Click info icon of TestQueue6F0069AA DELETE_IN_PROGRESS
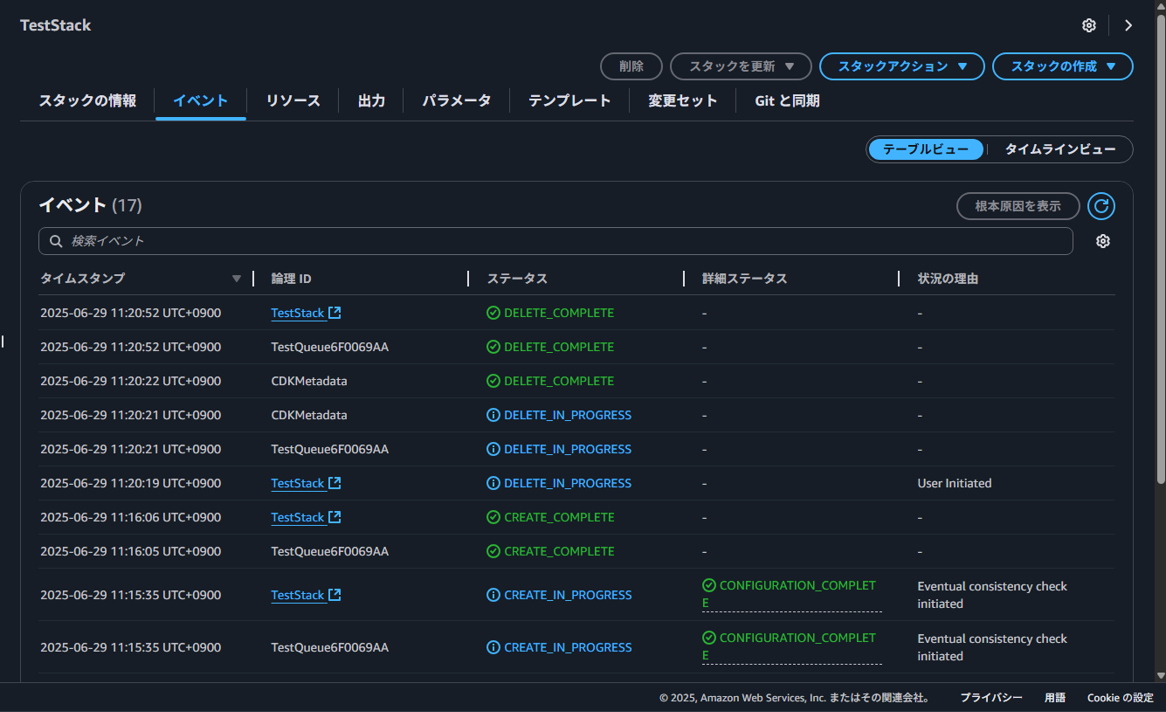The width and height of the screenshot is (1166, 712). coord(493,449)
